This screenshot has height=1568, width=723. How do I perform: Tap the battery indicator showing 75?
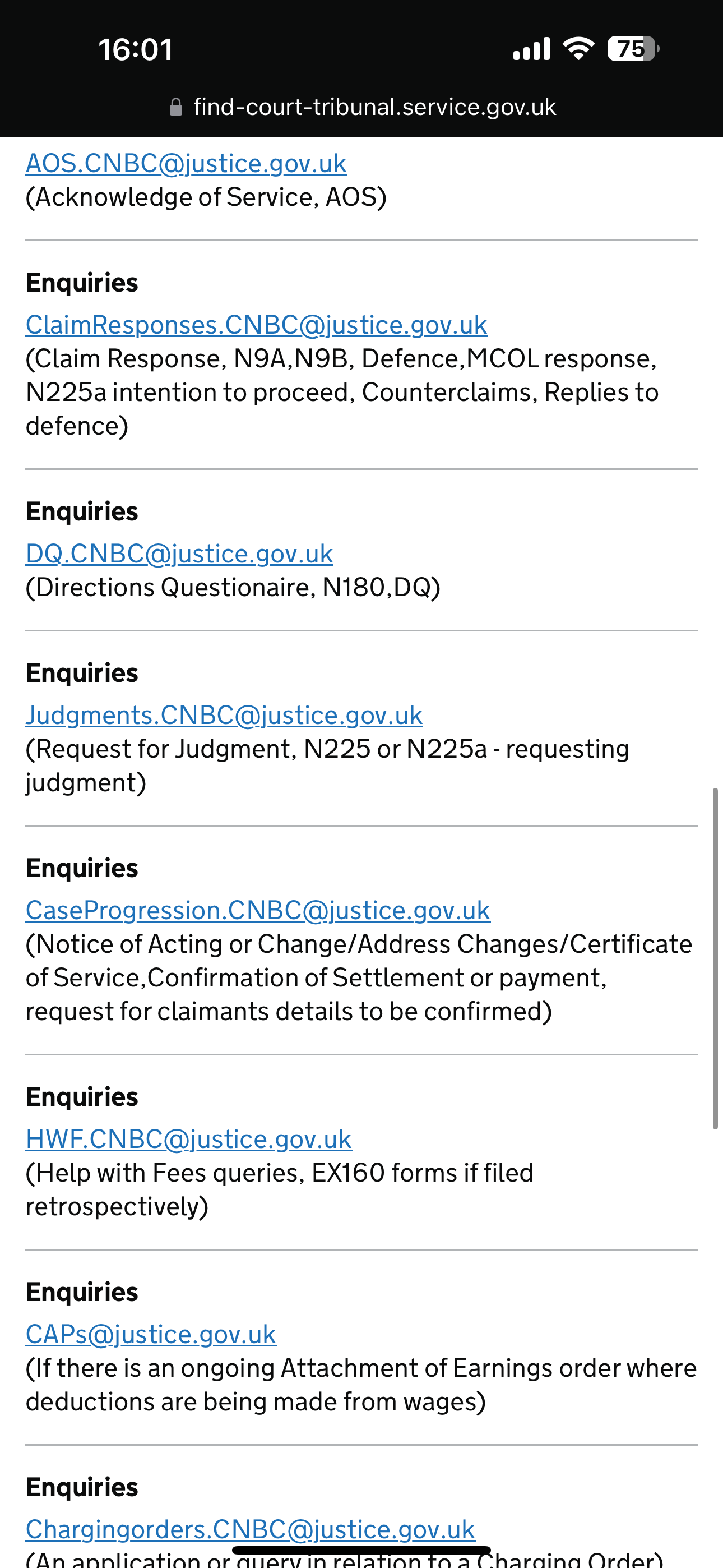(x=633, y=49)
